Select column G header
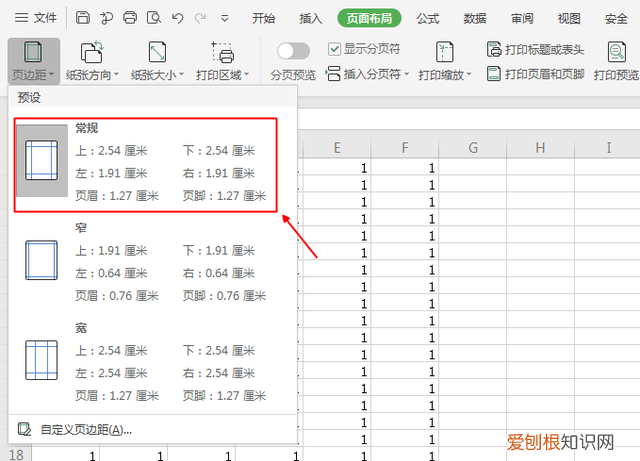The width and height of the screenshot is (640, 461). click(x=473, y=148)
